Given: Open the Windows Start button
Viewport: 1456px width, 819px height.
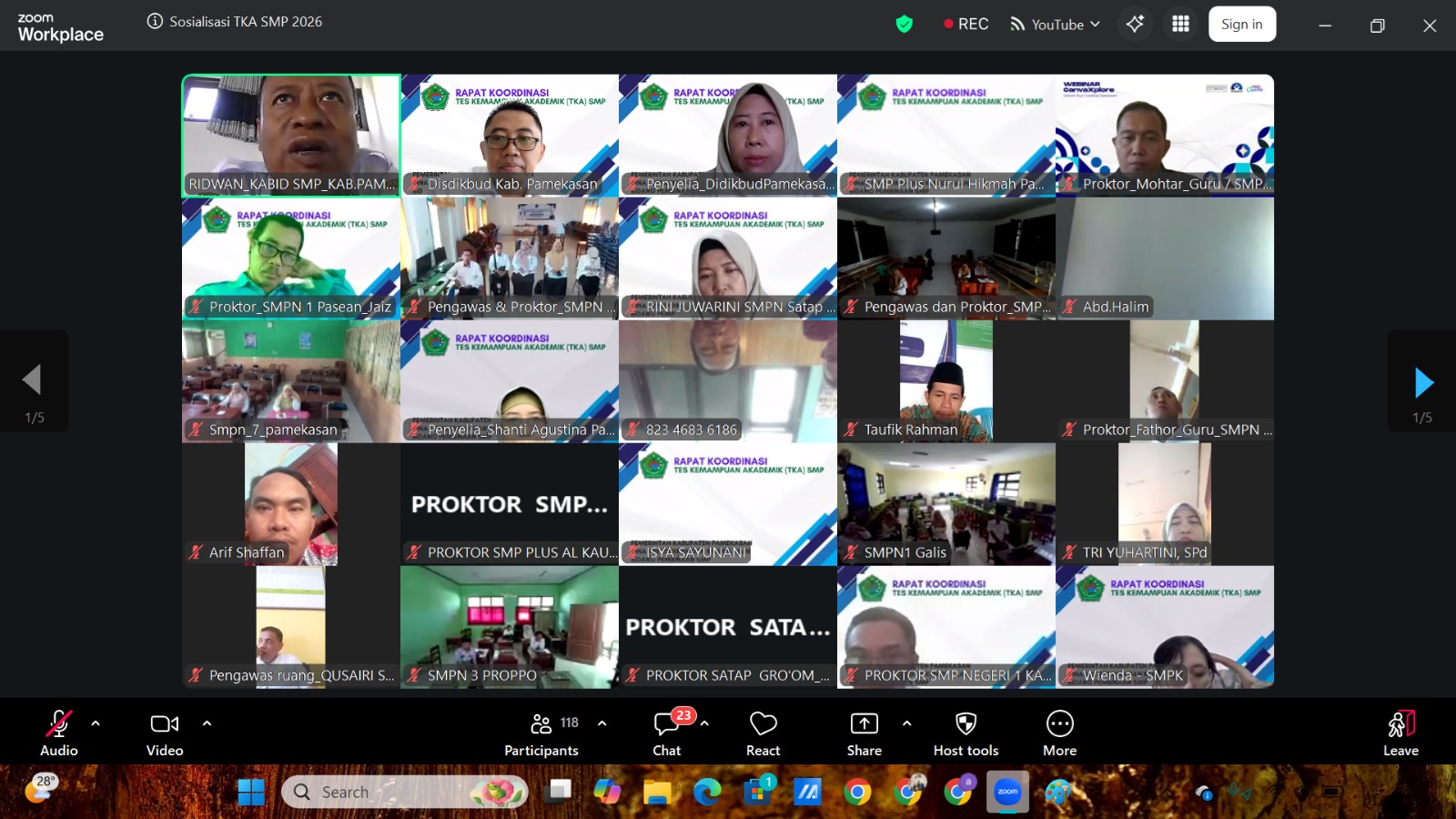Looking at the screenshot, I should (251, 792).
